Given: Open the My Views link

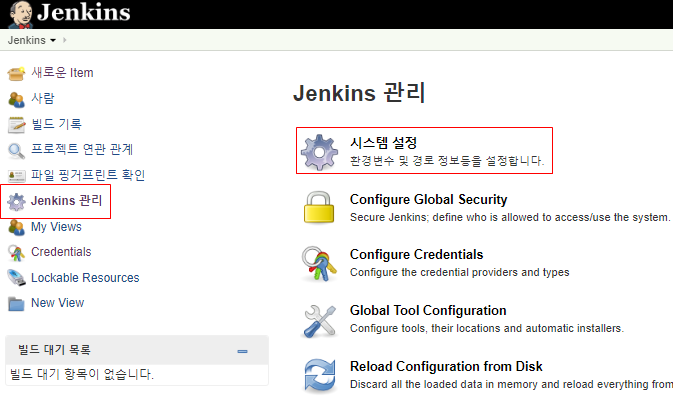Looking at the screenshot, I should coord(56,227).
